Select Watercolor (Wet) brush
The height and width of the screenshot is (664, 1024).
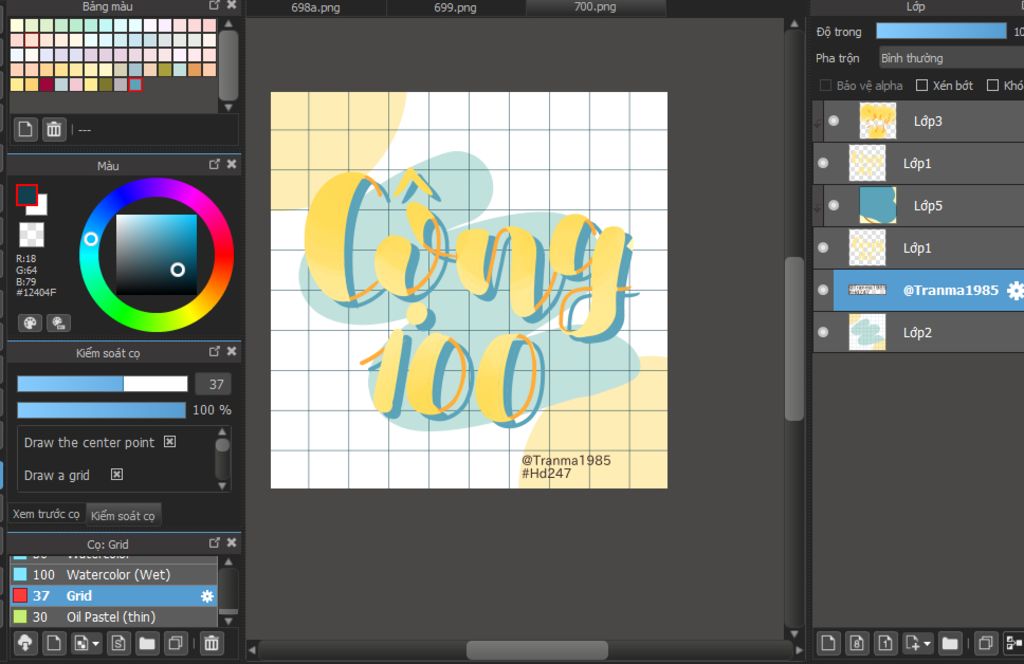click(x=113, y=575)
